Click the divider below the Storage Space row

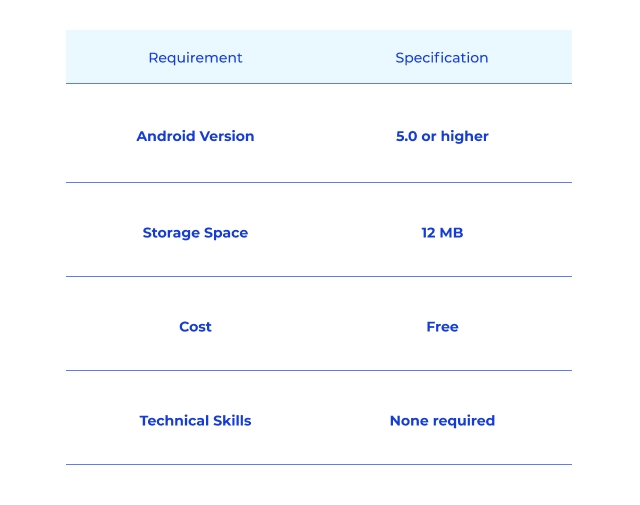318,276
